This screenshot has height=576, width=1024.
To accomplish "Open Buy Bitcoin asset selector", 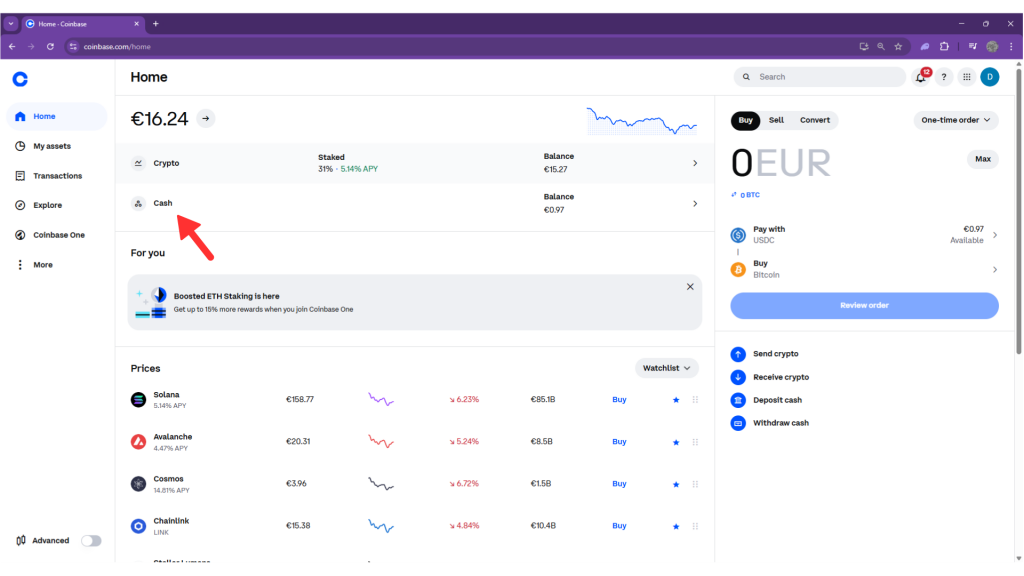I will tap(864, 269).
